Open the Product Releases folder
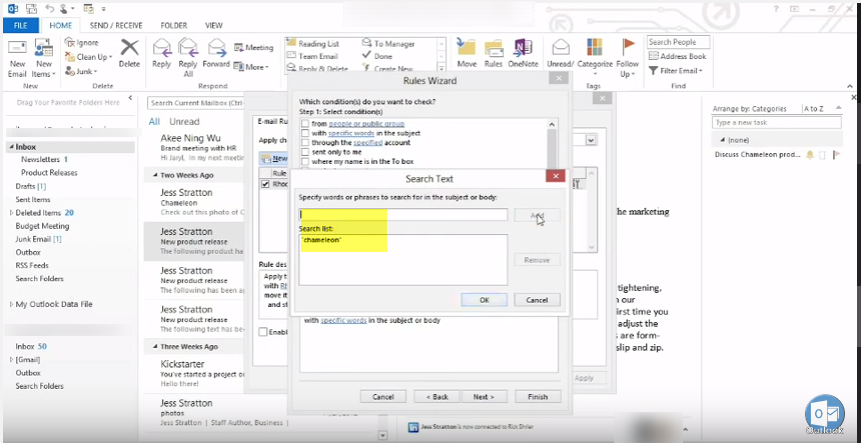 [49, 172]
